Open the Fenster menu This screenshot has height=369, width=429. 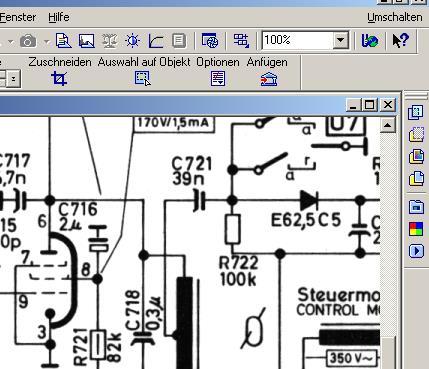pyautogui.click(x=18, y=17)
